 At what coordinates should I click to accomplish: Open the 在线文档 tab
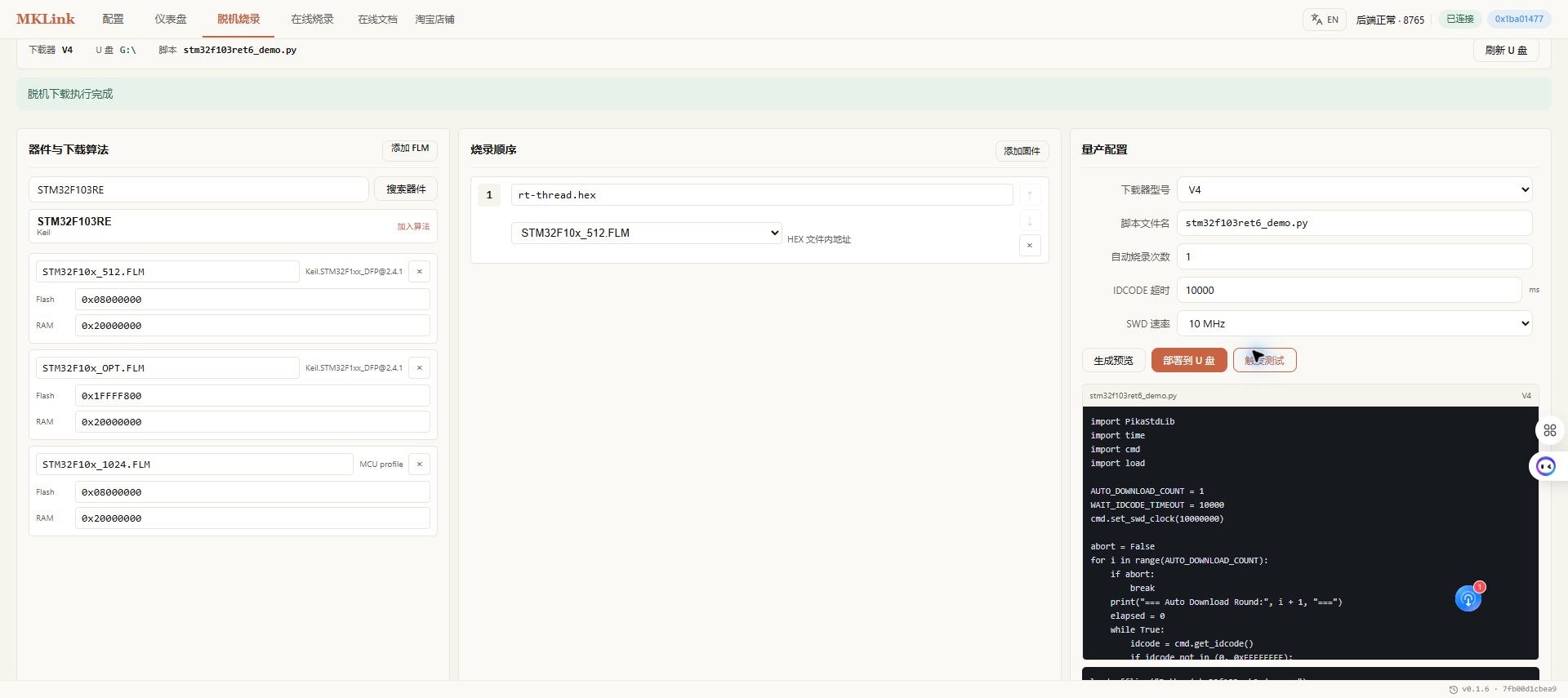(377, 19)
